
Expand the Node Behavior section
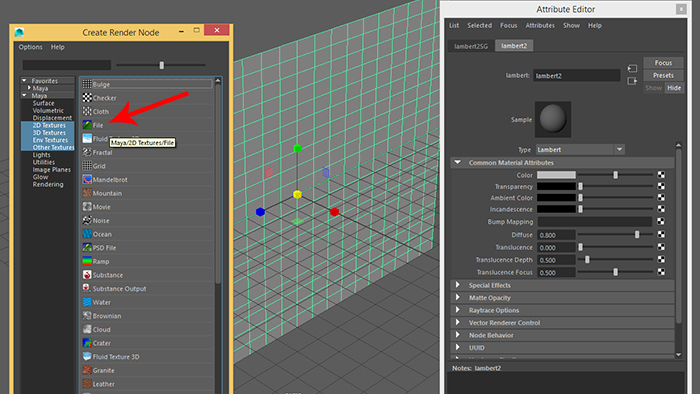(x=458, y=335)
